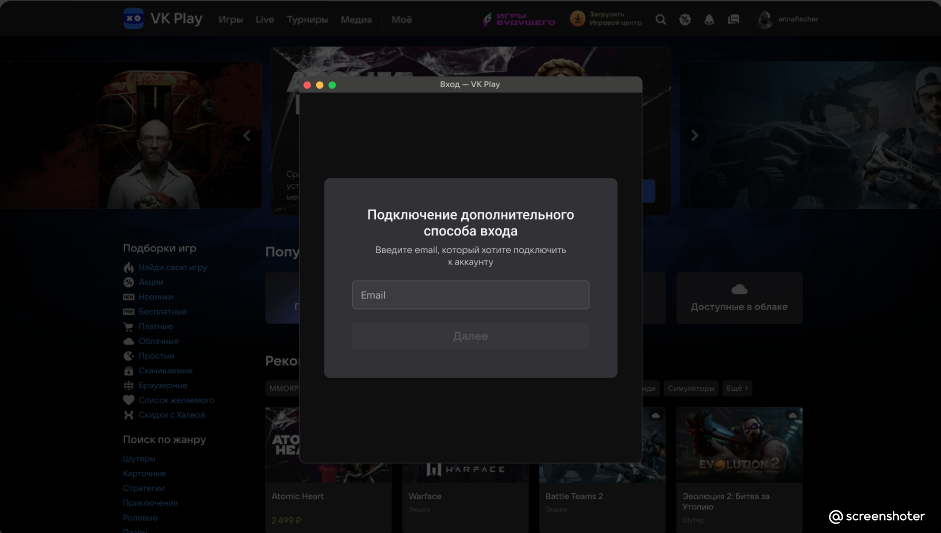Open the Моё menu item

click(401, 19)
